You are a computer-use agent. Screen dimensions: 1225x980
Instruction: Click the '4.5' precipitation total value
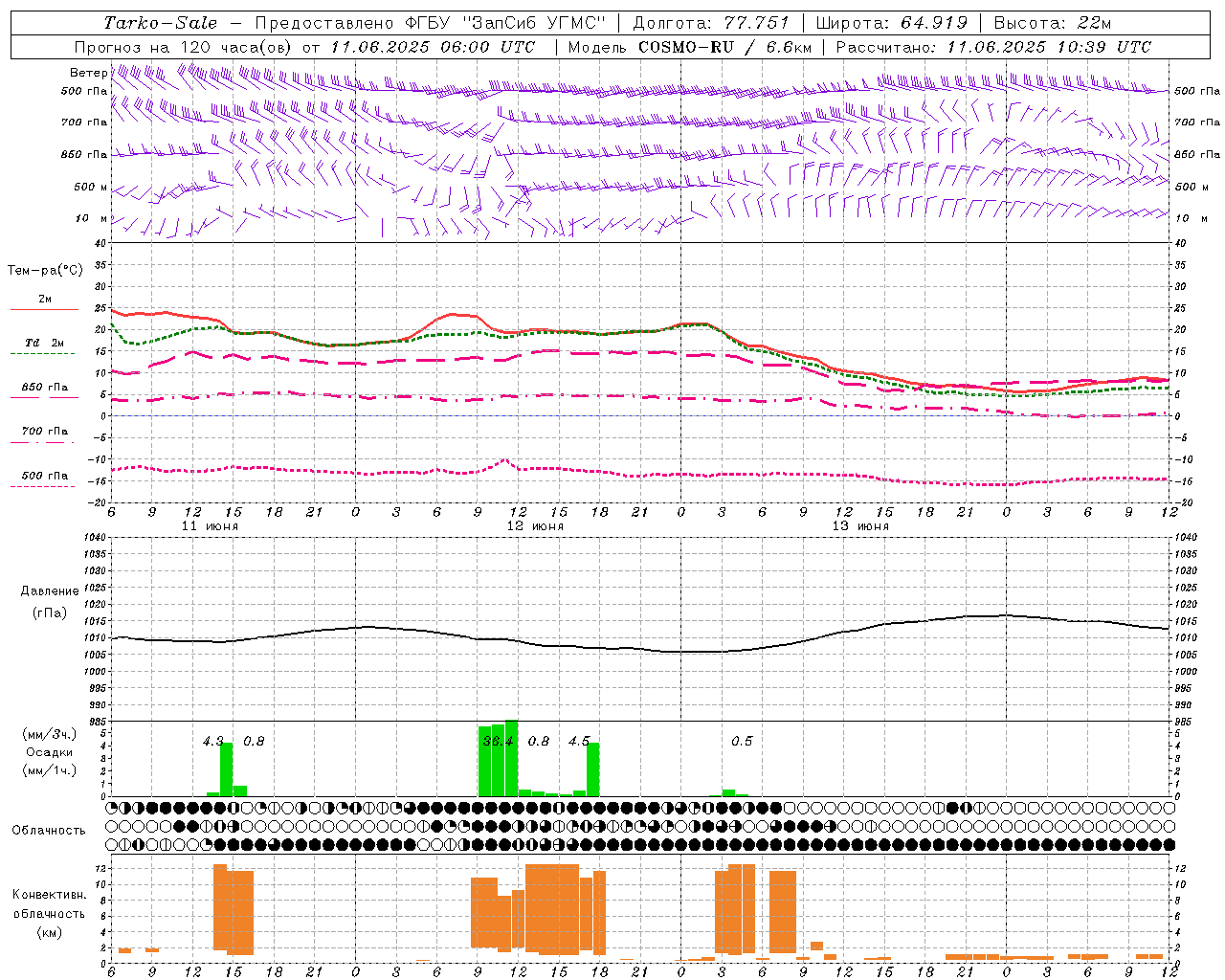point(579,741)
